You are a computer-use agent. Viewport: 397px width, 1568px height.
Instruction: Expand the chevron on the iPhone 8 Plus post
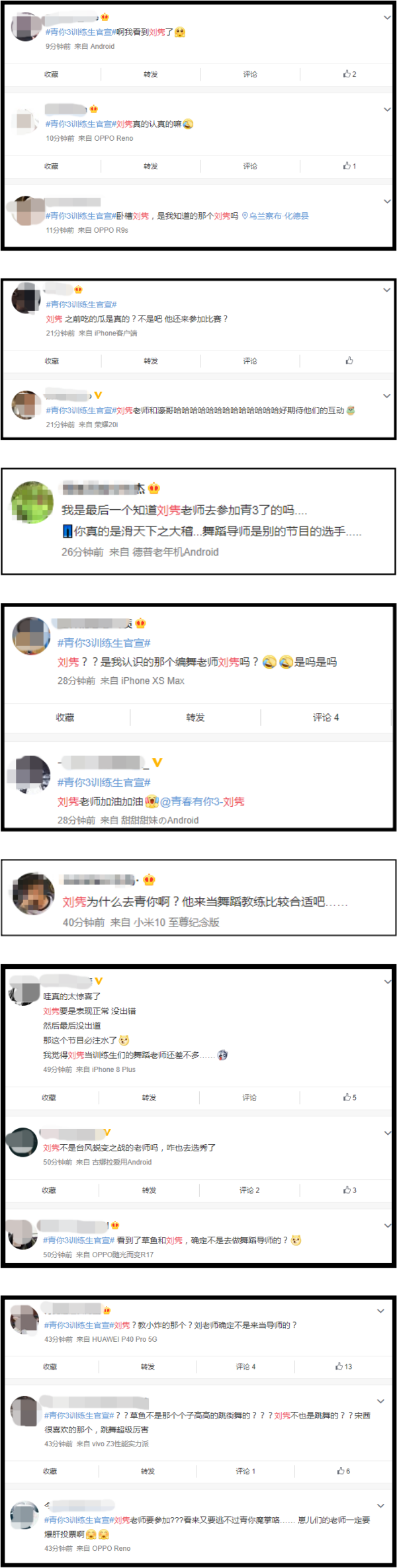coord(387,982)
